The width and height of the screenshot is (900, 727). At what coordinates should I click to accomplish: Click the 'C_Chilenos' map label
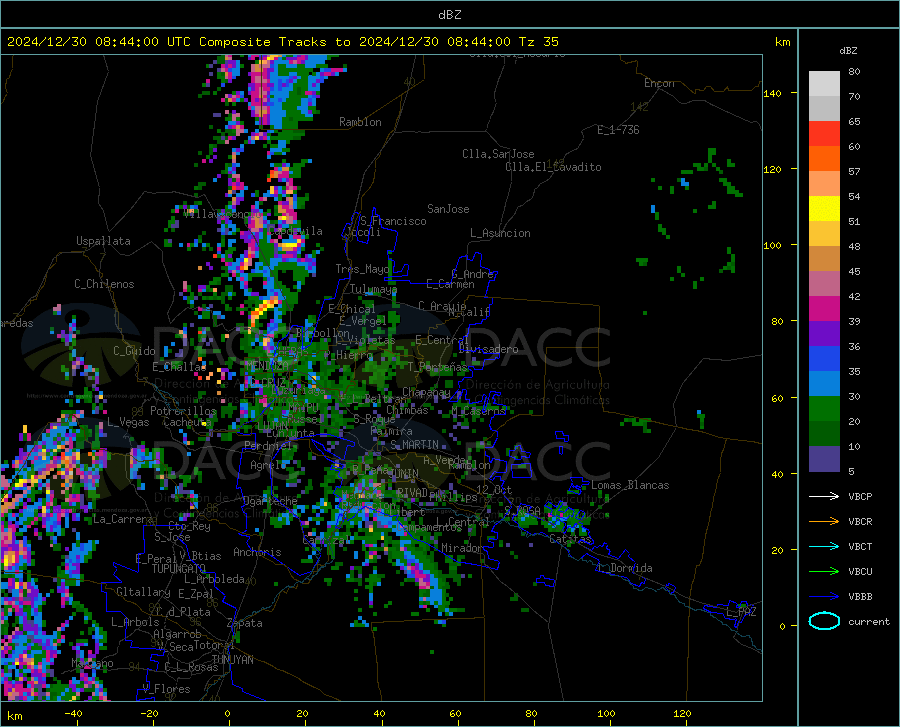[104, 284]
